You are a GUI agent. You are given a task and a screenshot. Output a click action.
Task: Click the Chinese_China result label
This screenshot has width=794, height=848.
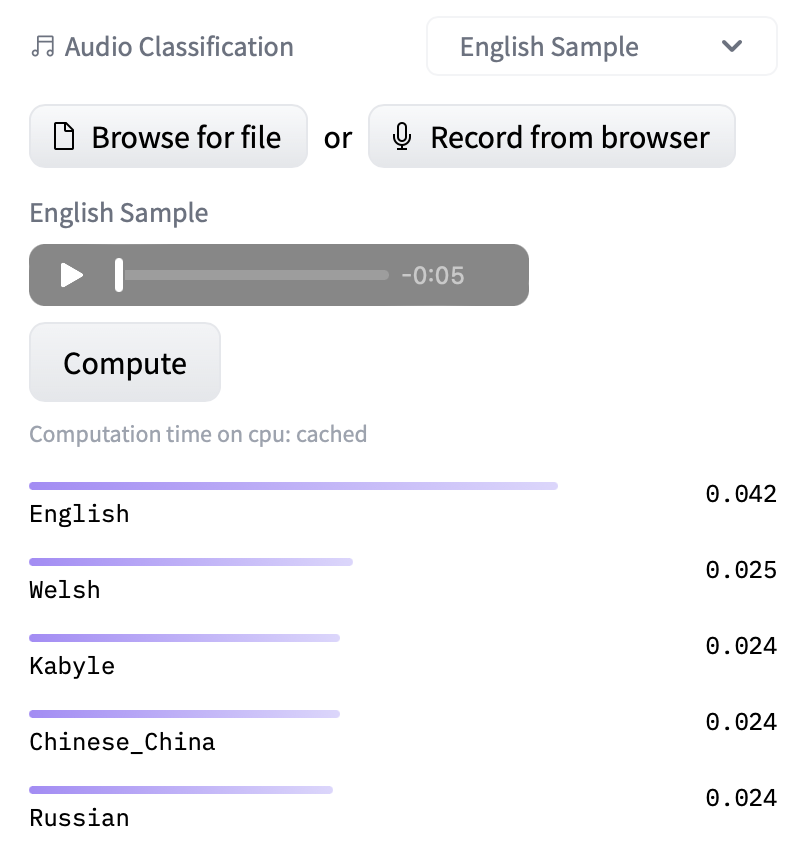122,742
